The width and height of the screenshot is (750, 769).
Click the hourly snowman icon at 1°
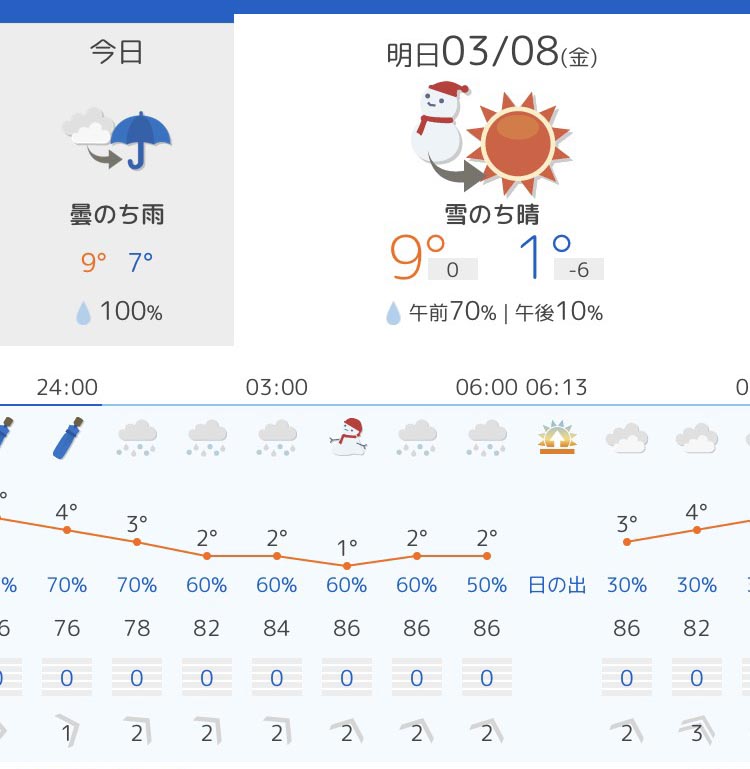pos(347,436)
